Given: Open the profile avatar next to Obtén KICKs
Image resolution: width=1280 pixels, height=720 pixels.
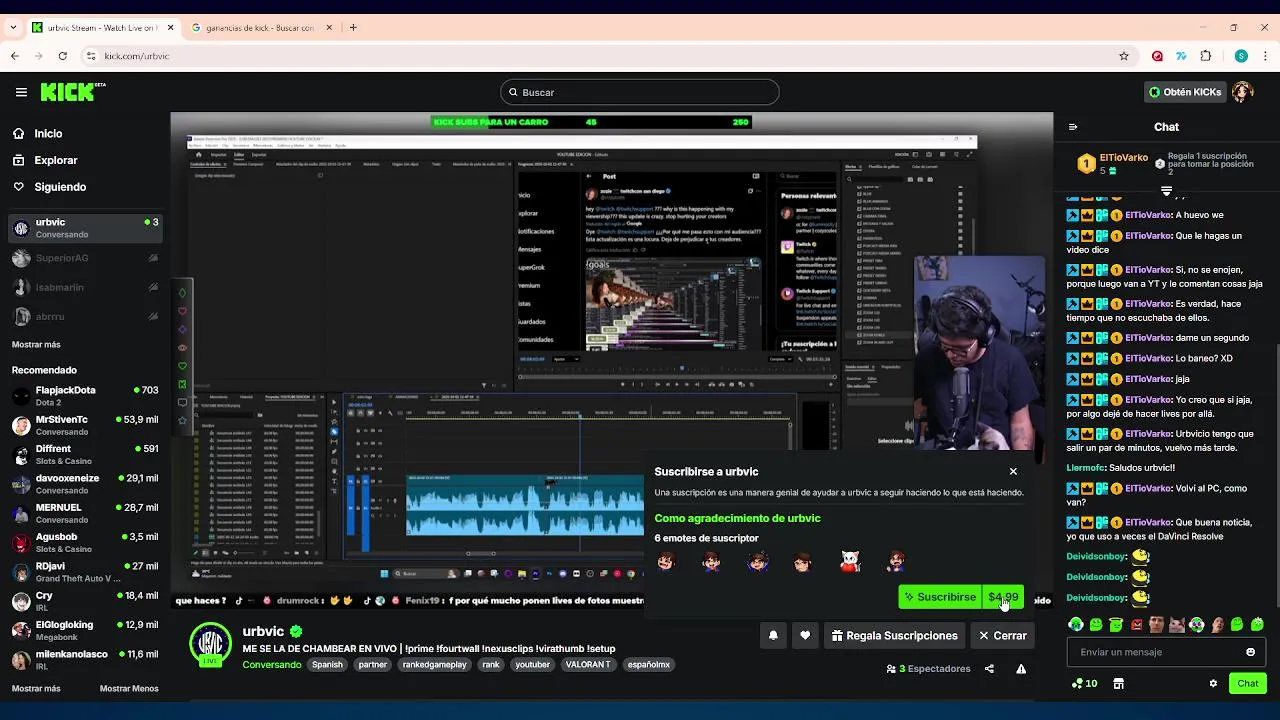Looking at the screenshot, I should pyautogui.click(x=1242, y=92).
